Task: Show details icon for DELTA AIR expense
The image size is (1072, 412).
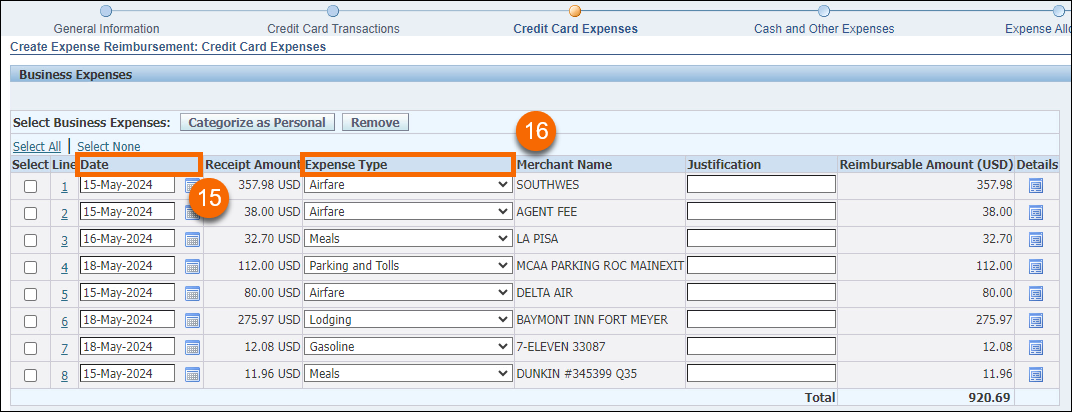Action: (1036, 293)
